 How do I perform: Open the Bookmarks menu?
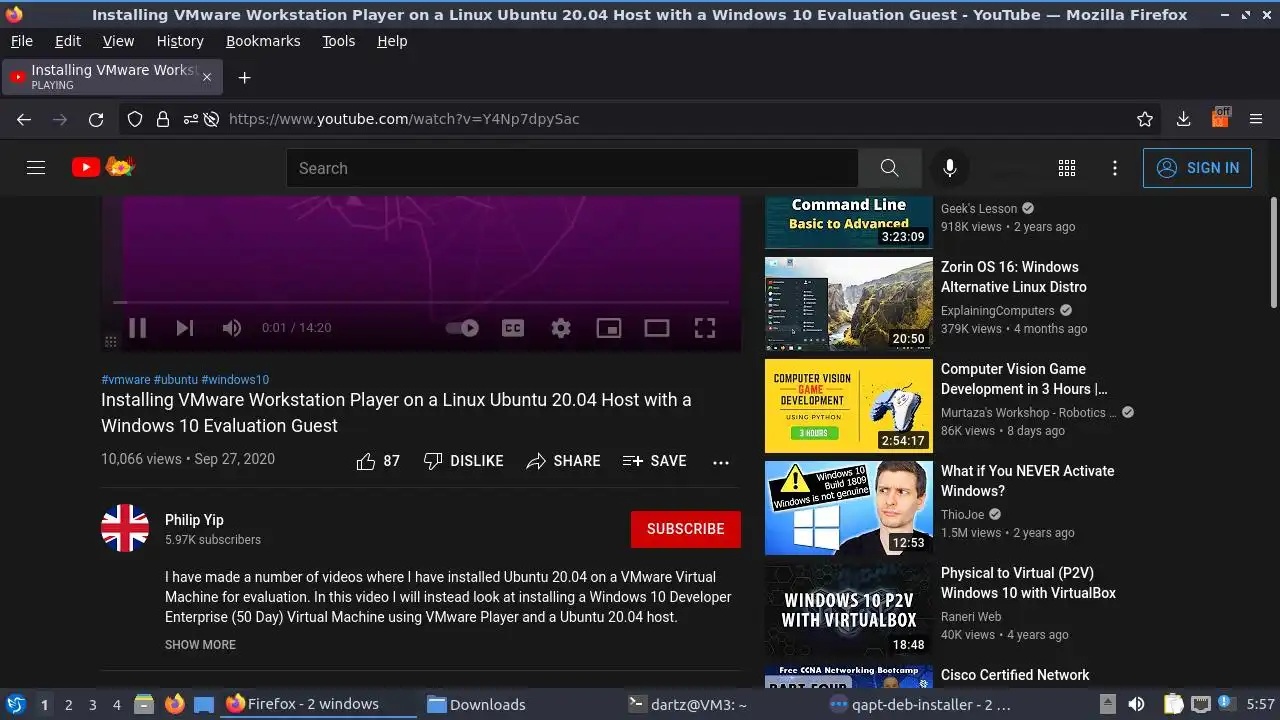pyautogui.click(x=263, y=41)
